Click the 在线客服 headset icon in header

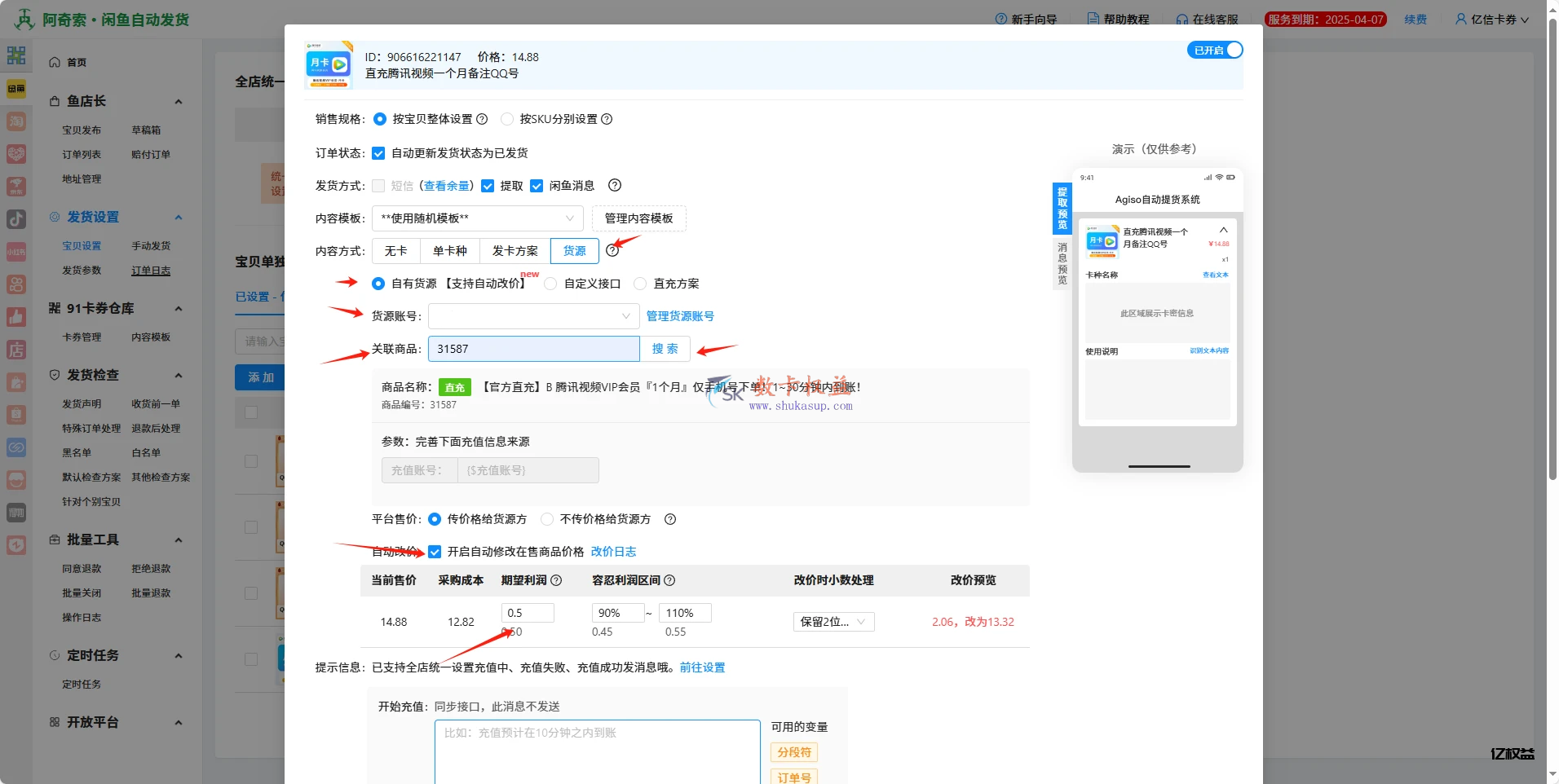click(x=1182, y=19)
